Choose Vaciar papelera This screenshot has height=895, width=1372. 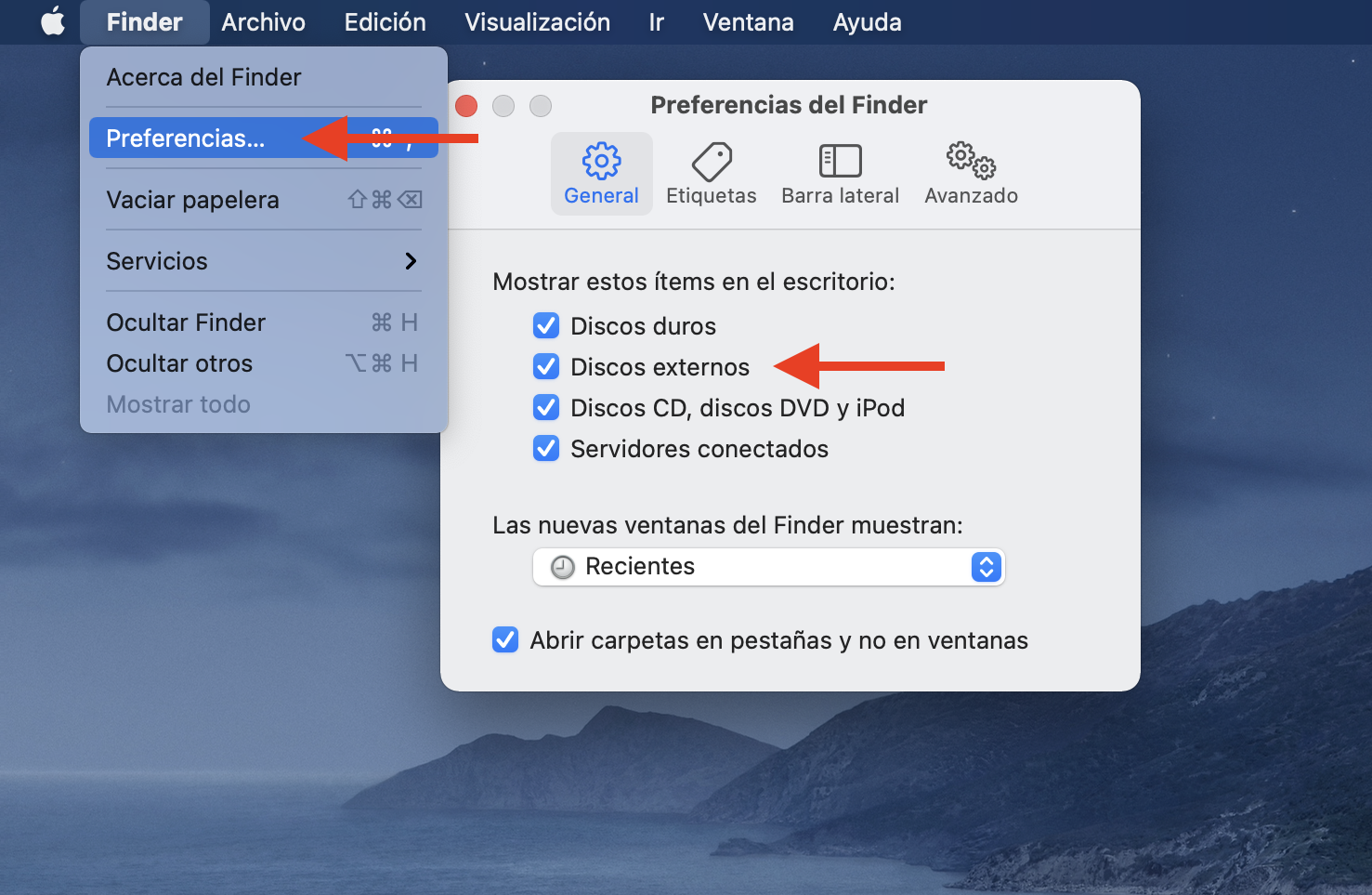pos(264,200)
